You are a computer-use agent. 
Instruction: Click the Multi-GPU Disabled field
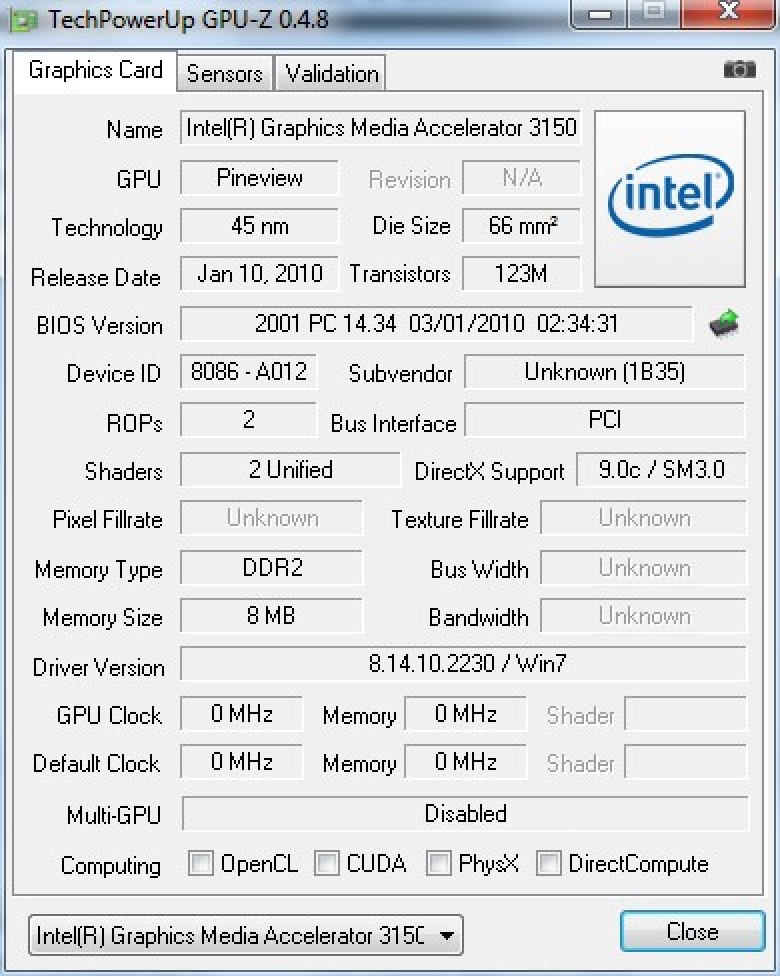pos(465,813)
